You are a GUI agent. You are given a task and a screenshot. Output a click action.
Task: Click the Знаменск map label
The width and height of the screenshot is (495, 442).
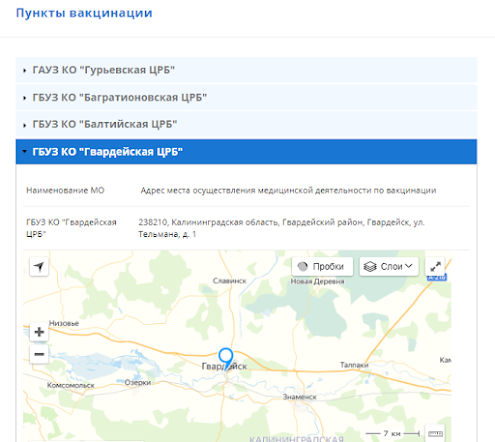coord(300,397)
